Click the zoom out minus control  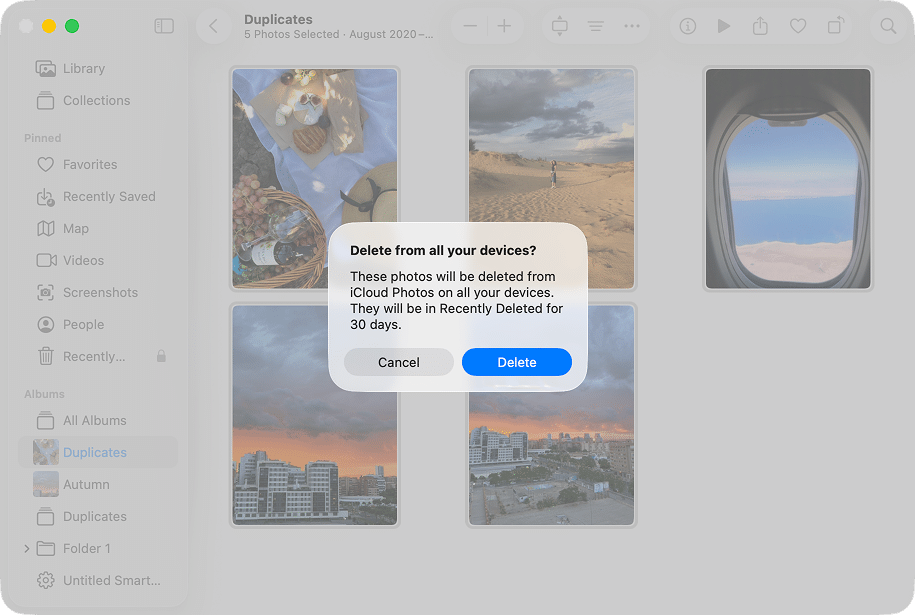(470, 26)
